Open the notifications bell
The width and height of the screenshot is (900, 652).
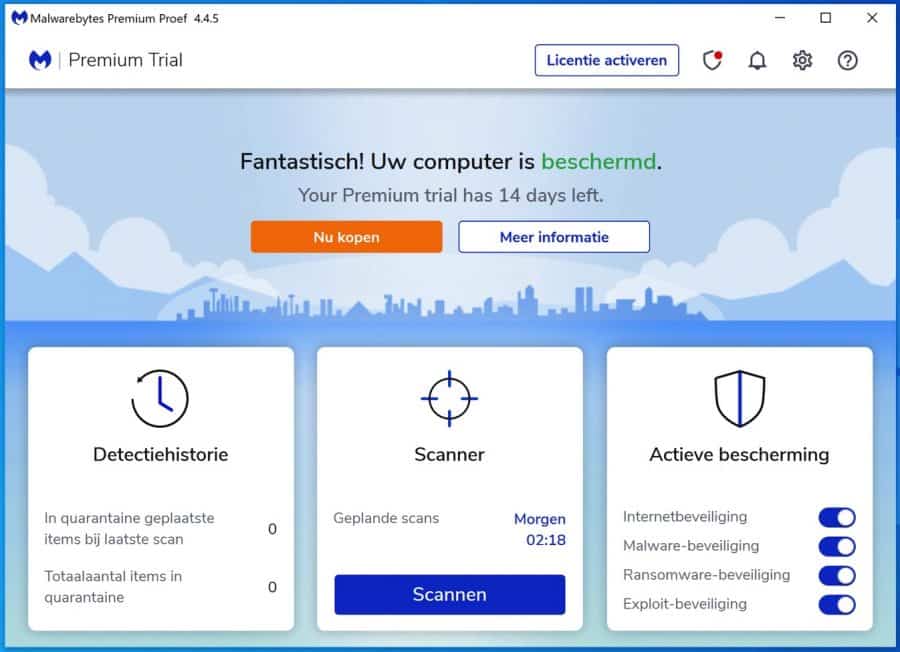coord(757,60)
